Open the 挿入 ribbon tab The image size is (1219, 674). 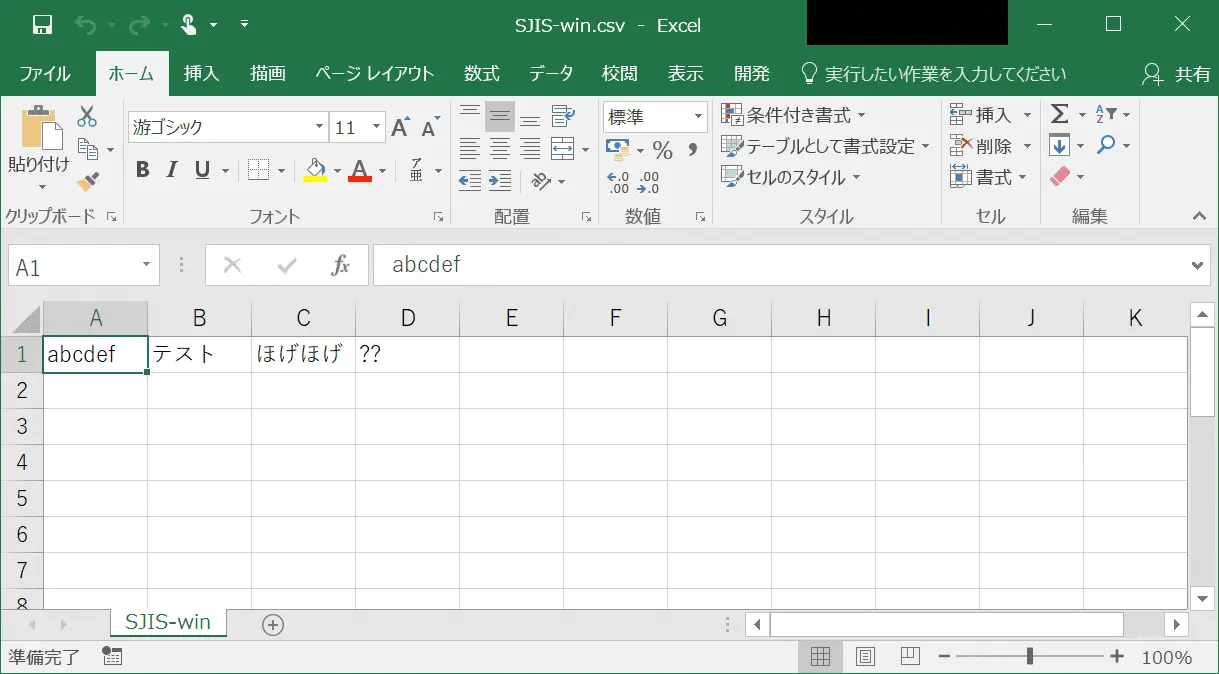coord(201,73)
